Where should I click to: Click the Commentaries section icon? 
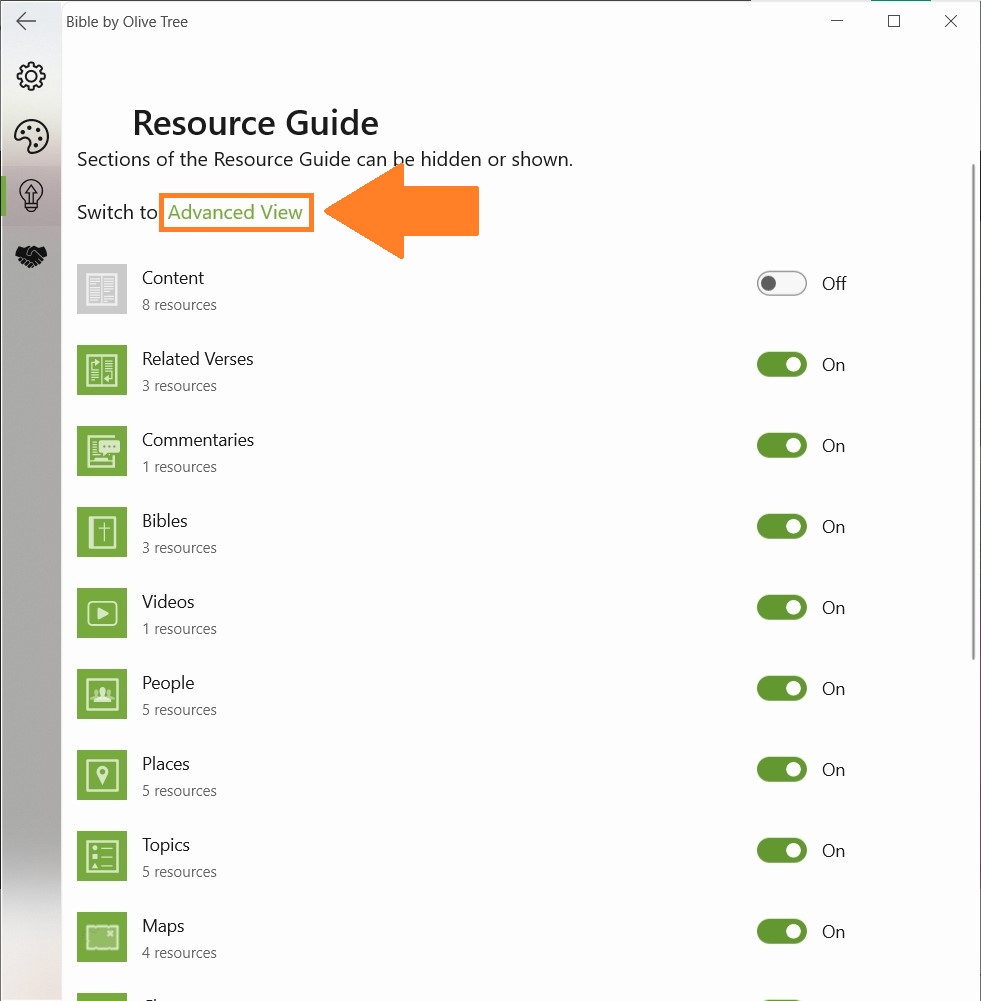point(102,451)
